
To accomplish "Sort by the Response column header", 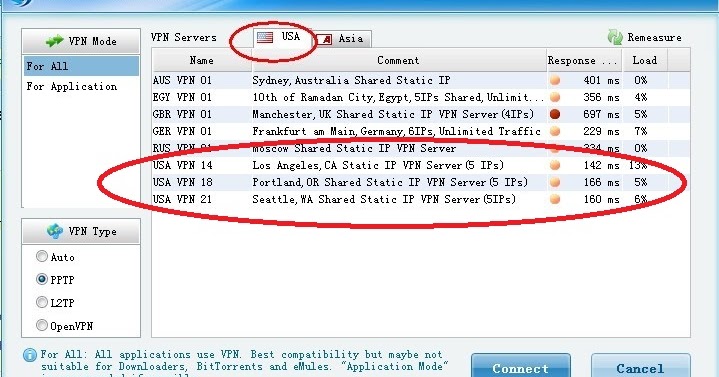I will (x=584, y=60).
